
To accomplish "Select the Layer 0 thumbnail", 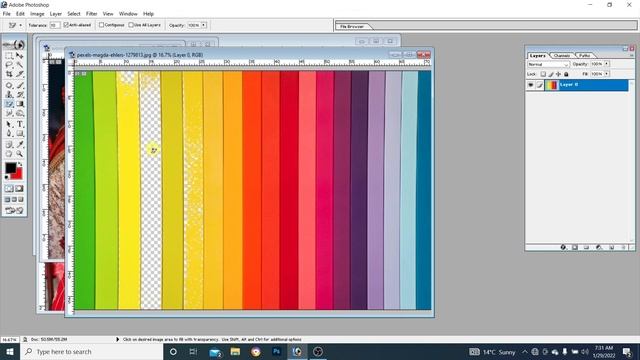I will click(x=552, y=85).
